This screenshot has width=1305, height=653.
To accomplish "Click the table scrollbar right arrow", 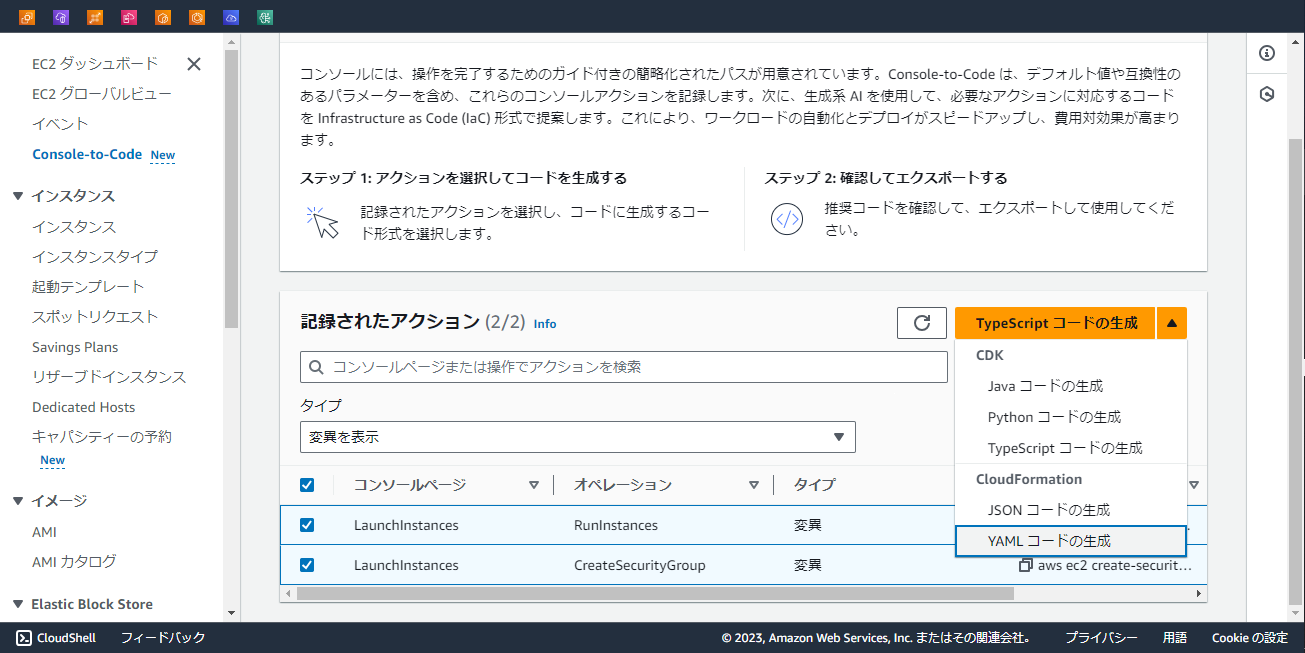I will click(x=1200, y=593).
